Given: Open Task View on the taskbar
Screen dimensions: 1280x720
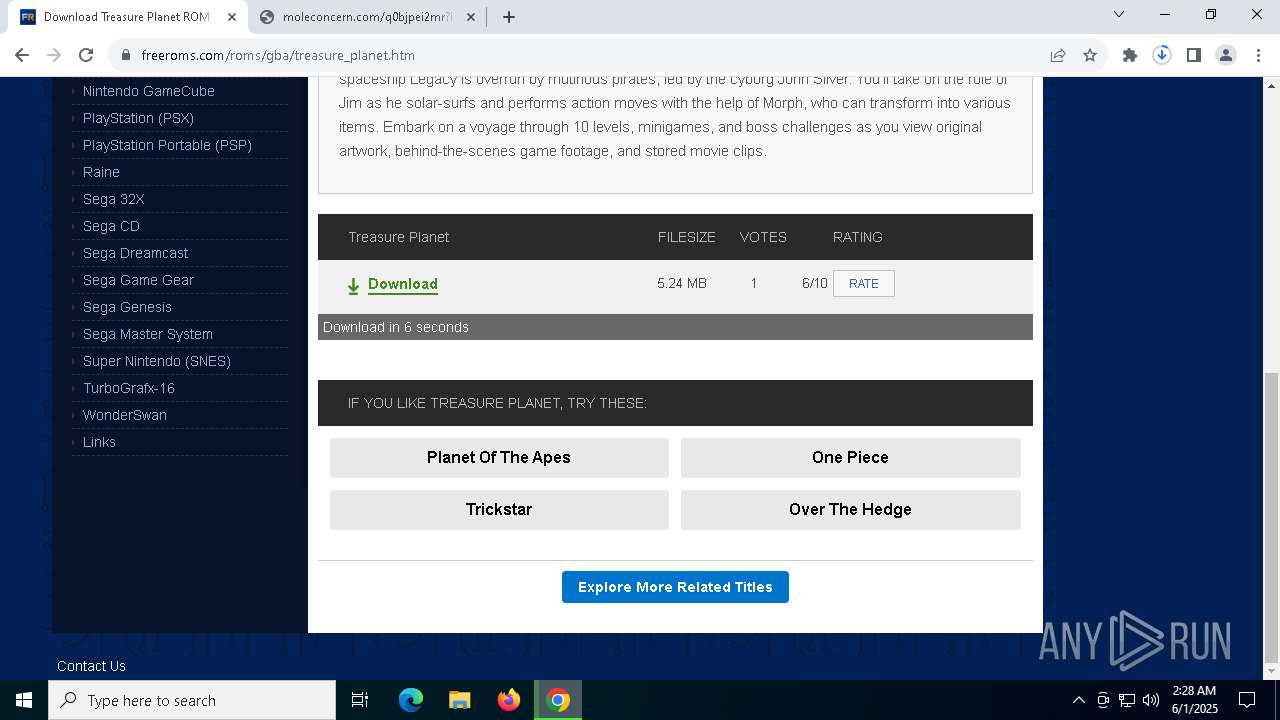Looking at the screenshot, I should (360, 700).
